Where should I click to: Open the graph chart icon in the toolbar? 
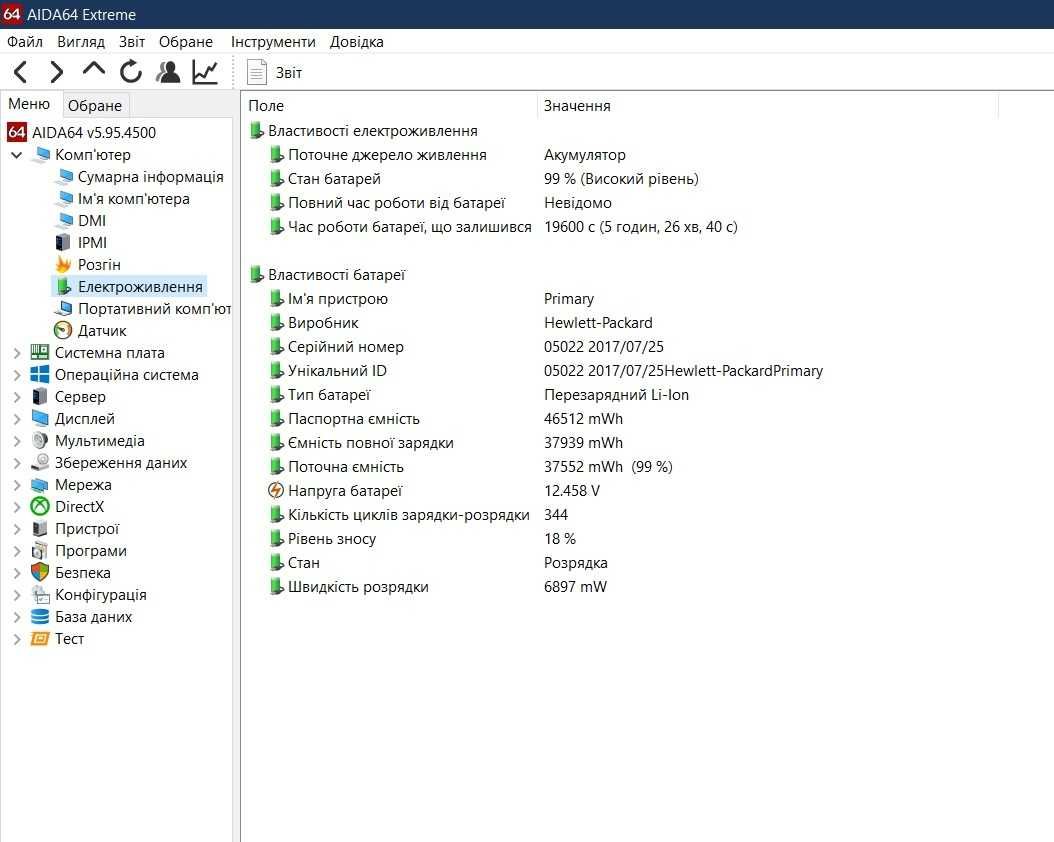205,72
